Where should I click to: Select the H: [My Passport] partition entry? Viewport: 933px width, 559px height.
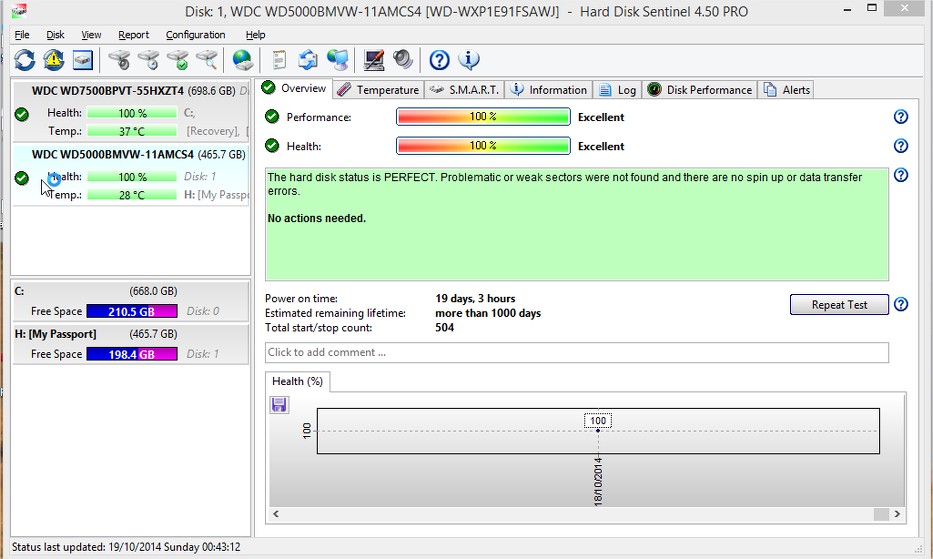pos(131,344)
